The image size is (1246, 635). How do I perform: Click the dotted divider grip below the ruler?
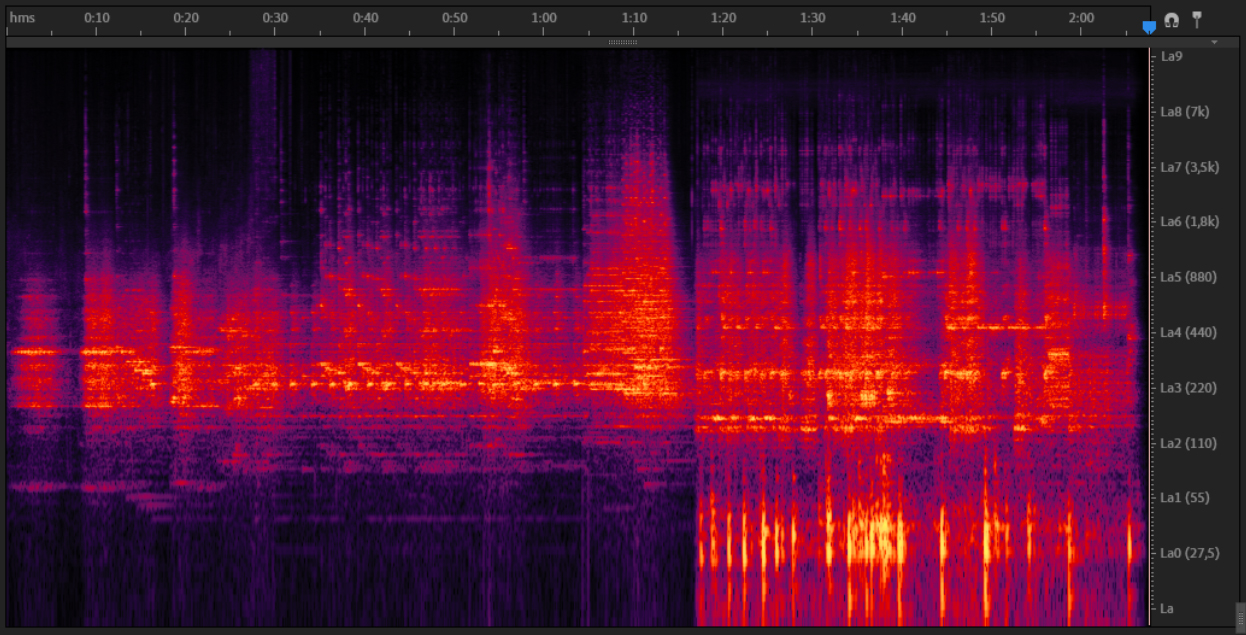point(623,43)
